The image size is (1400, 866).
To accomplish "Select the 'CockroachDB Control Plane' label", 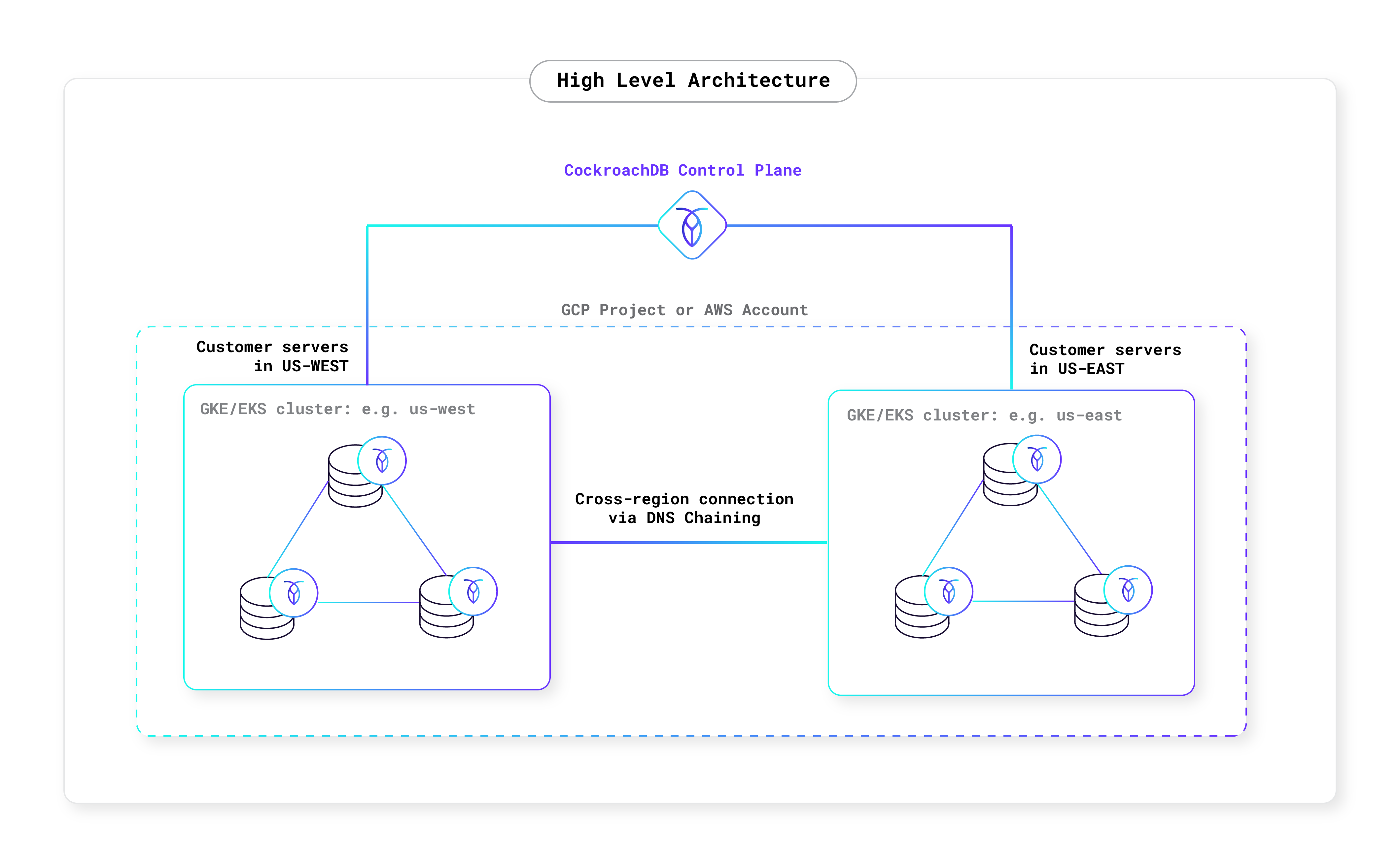I will coord(682,170).
